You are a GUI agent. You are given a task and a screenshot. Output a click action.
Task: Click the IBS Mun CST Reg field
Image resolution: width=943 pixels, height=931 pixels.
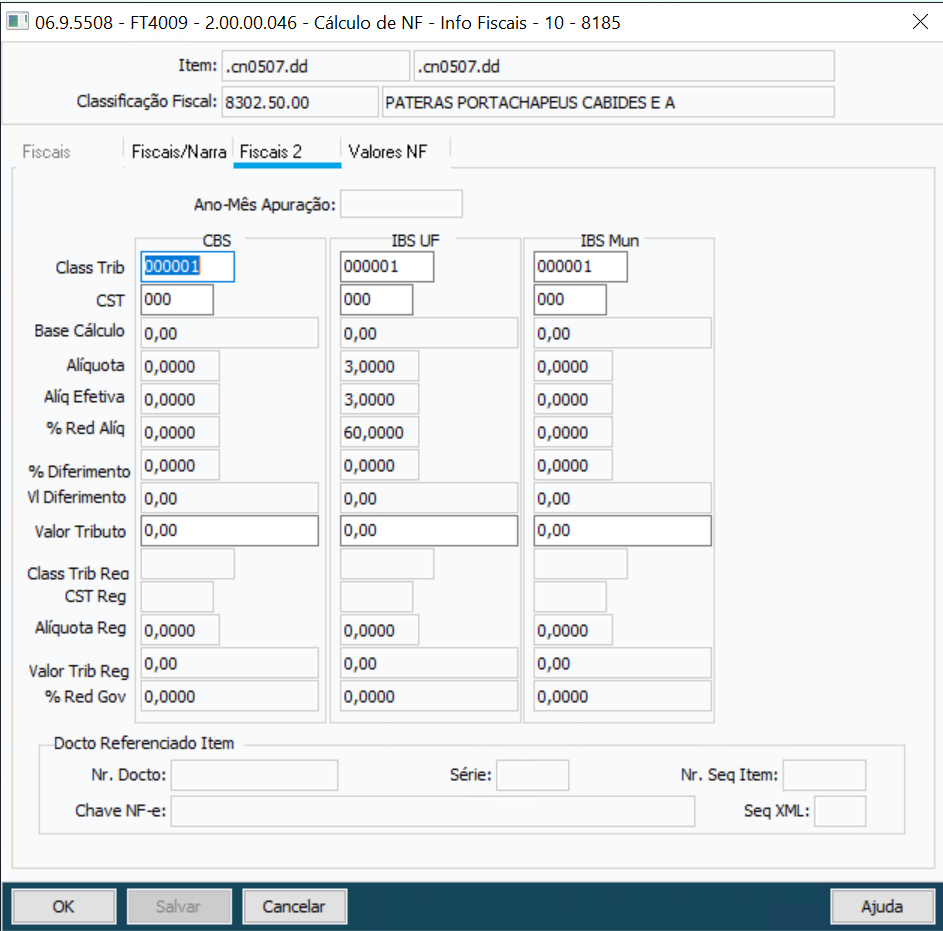pos(570,597)
